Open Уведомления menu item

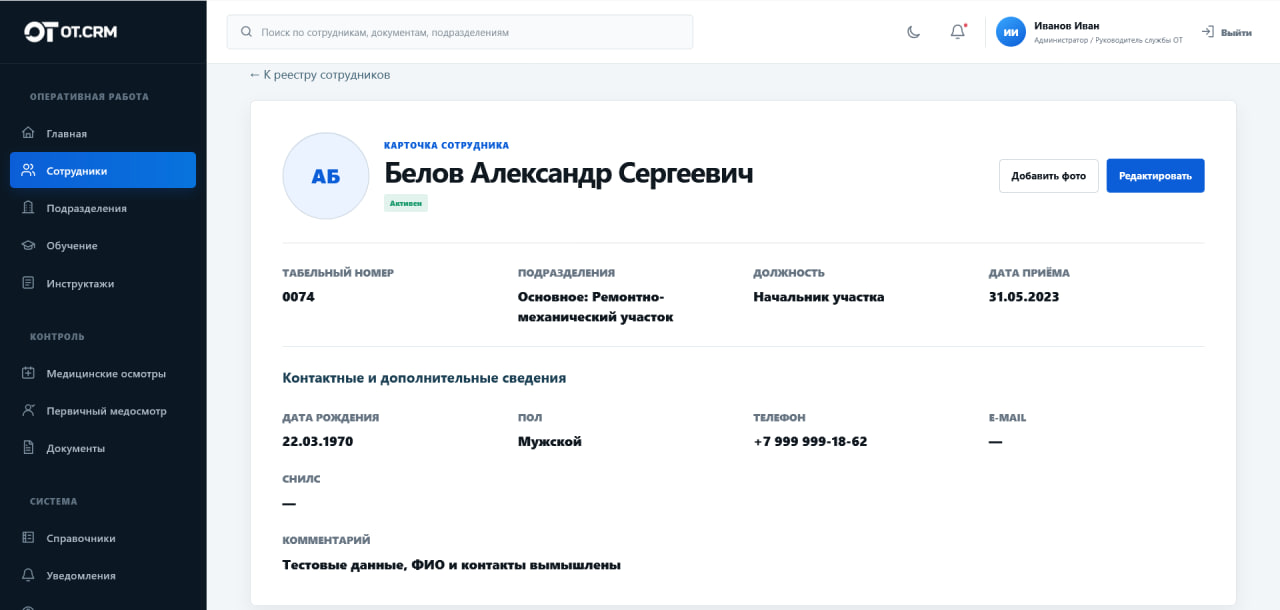(x=103, y=575)
